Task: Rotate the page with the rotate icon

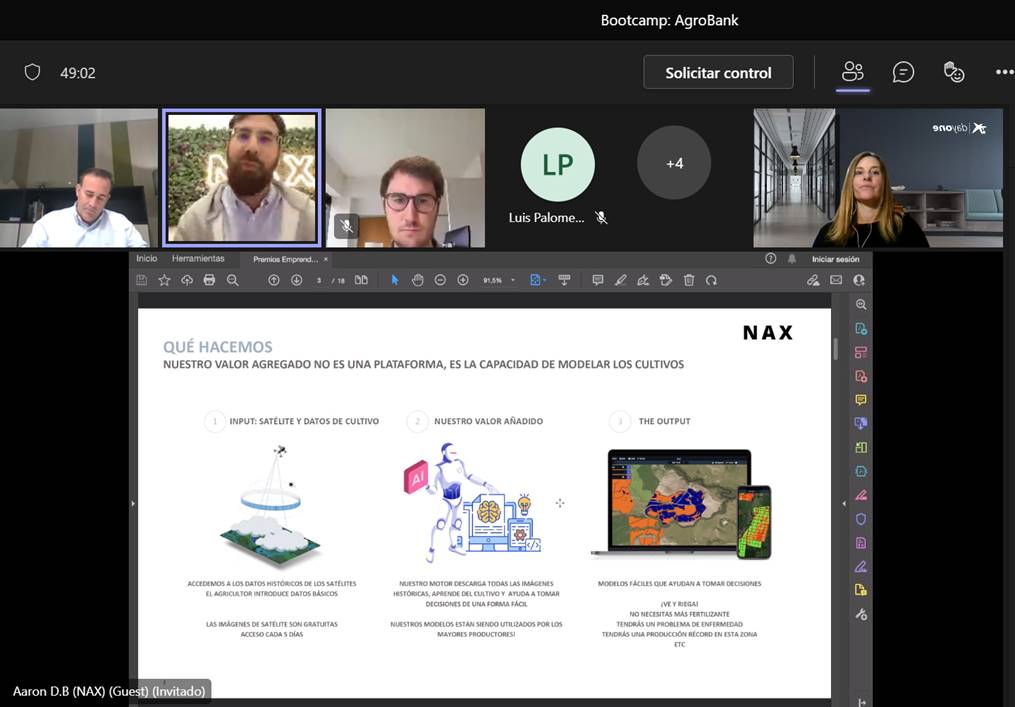Action: pos(711,280)
